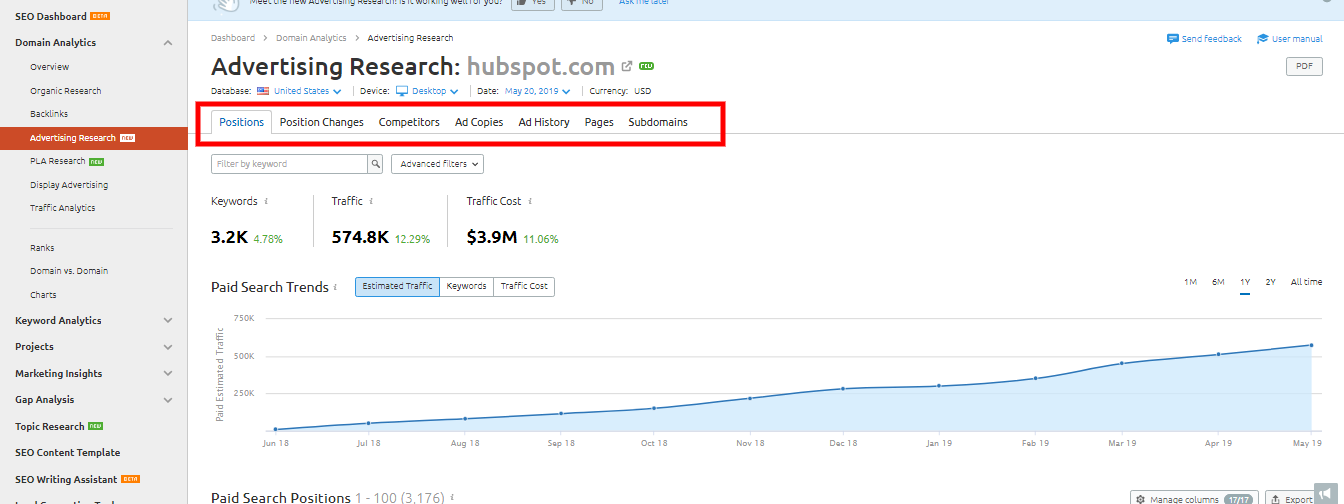Expand the Projects sidebar section
This screenshot has width=1344, height=504.
pos(168,347)
